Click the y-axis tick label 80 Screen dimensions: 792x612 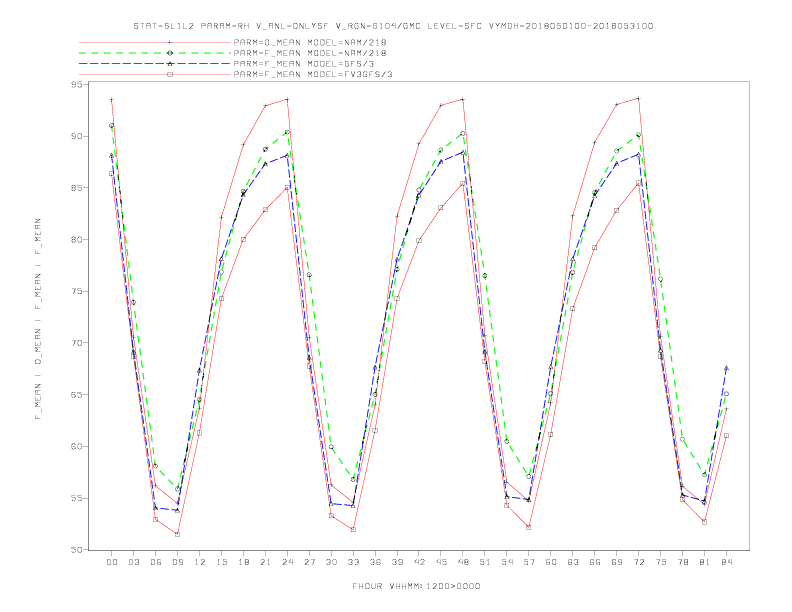[x=76, y=239]
